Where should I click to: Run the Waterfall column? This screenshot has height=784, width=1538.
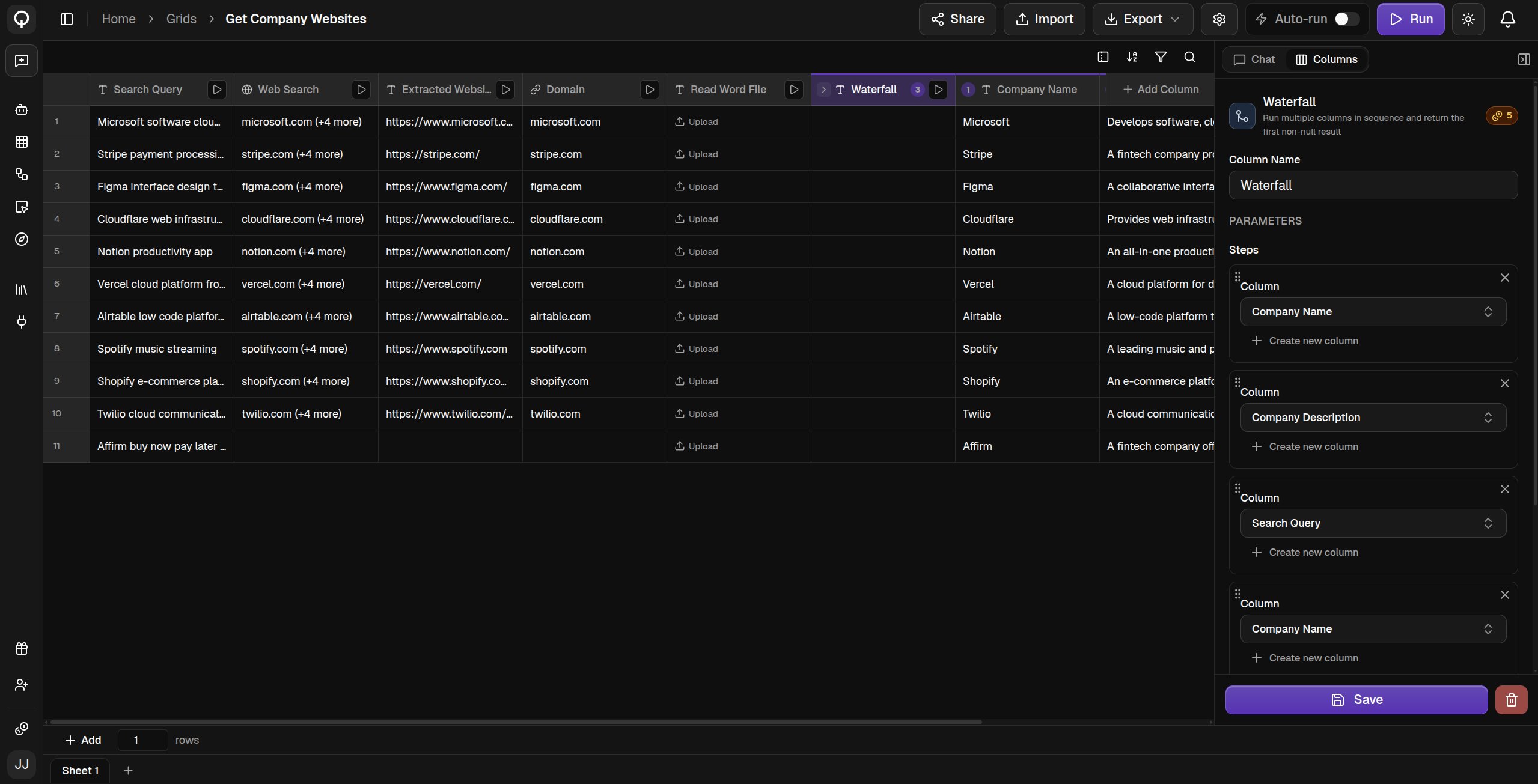[938, 90]
